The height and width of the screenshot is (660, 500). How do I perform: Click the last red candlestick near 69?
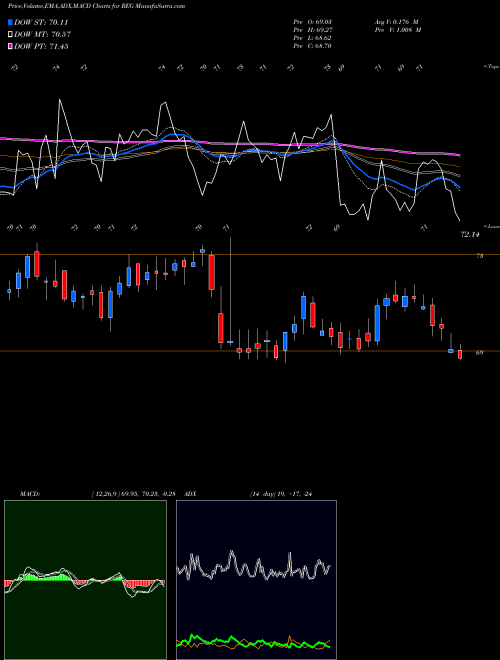(x=460, y=354)
